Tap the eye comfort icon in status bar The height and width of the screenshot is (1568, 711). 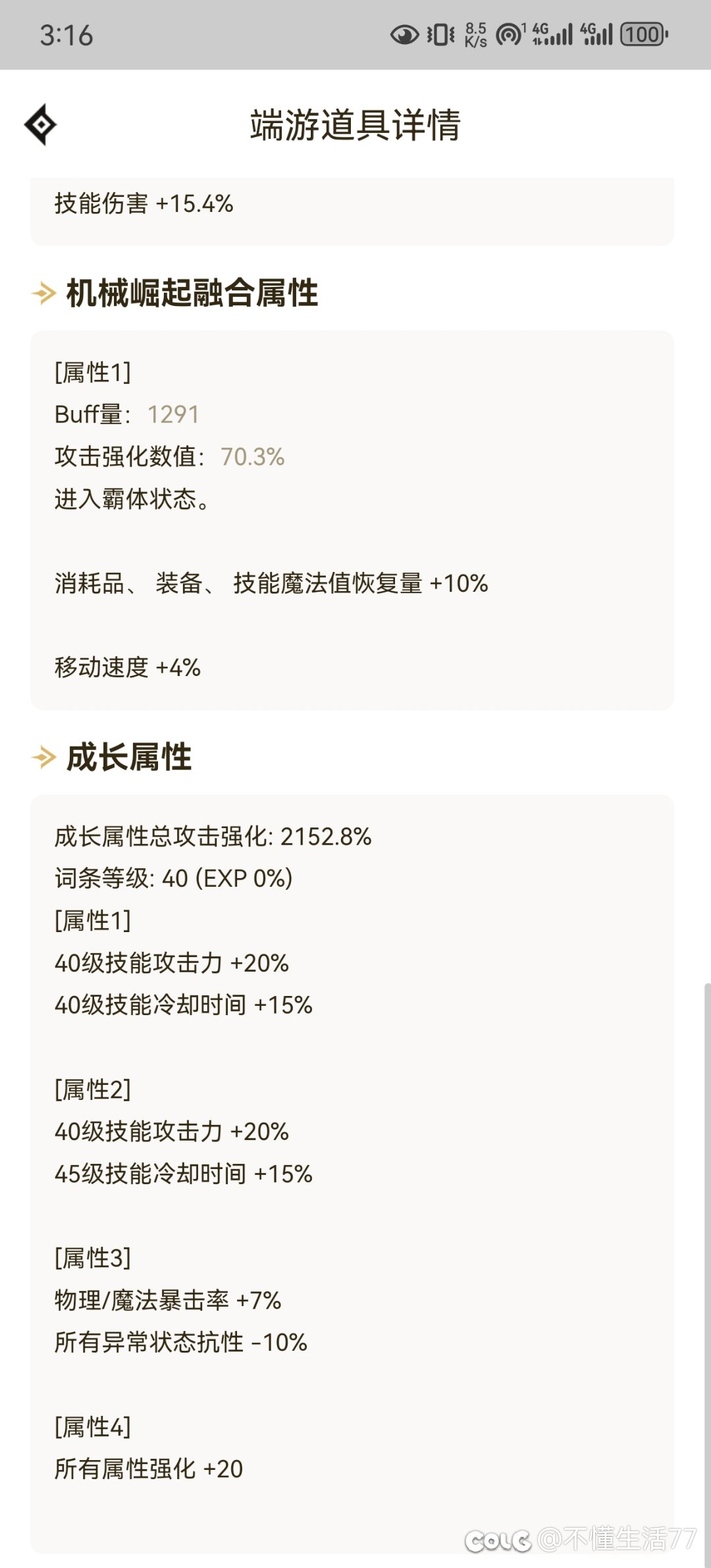coord(404,34)
